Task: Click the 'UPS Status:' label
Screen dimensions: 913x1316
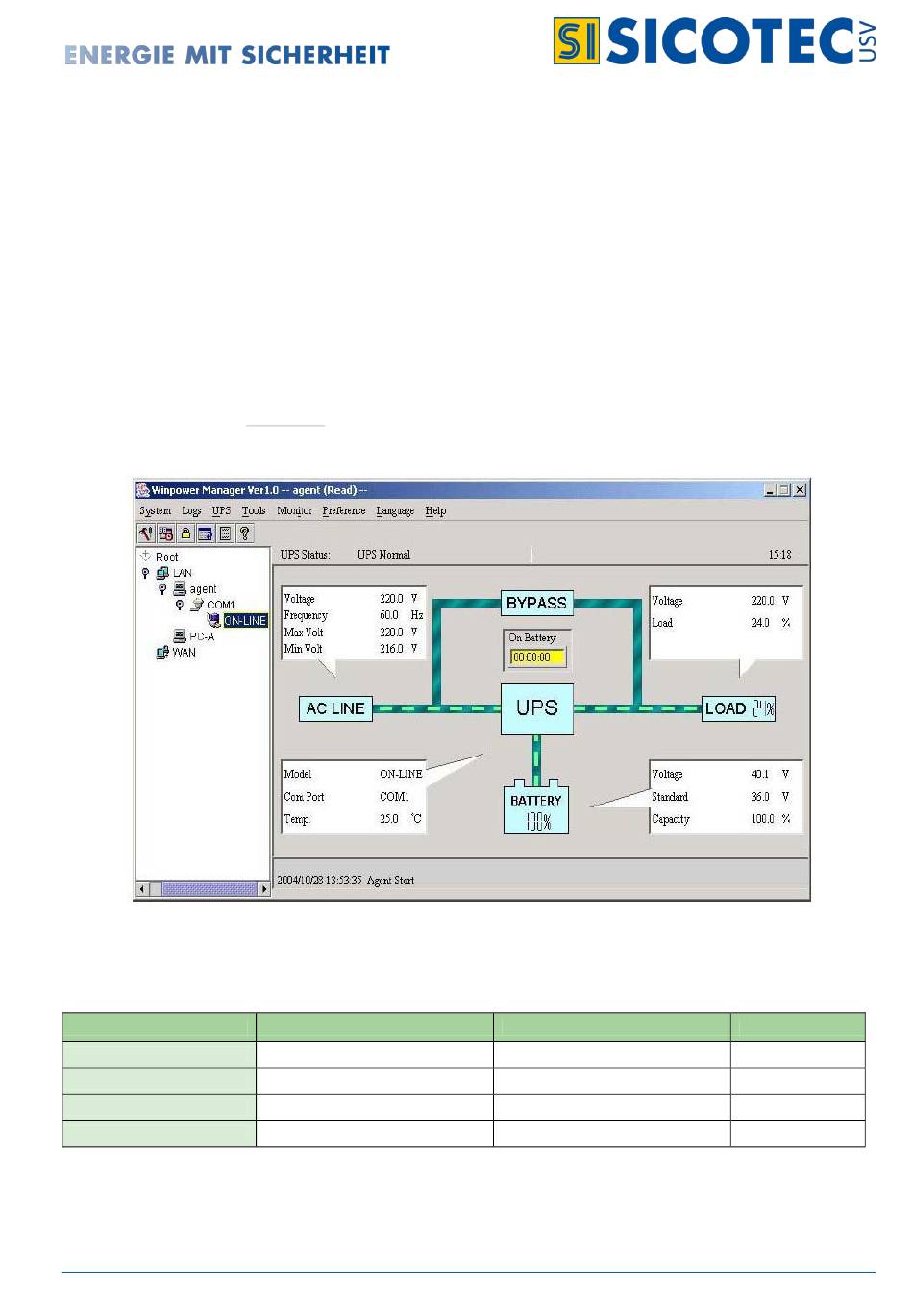Action: [306, 555]
